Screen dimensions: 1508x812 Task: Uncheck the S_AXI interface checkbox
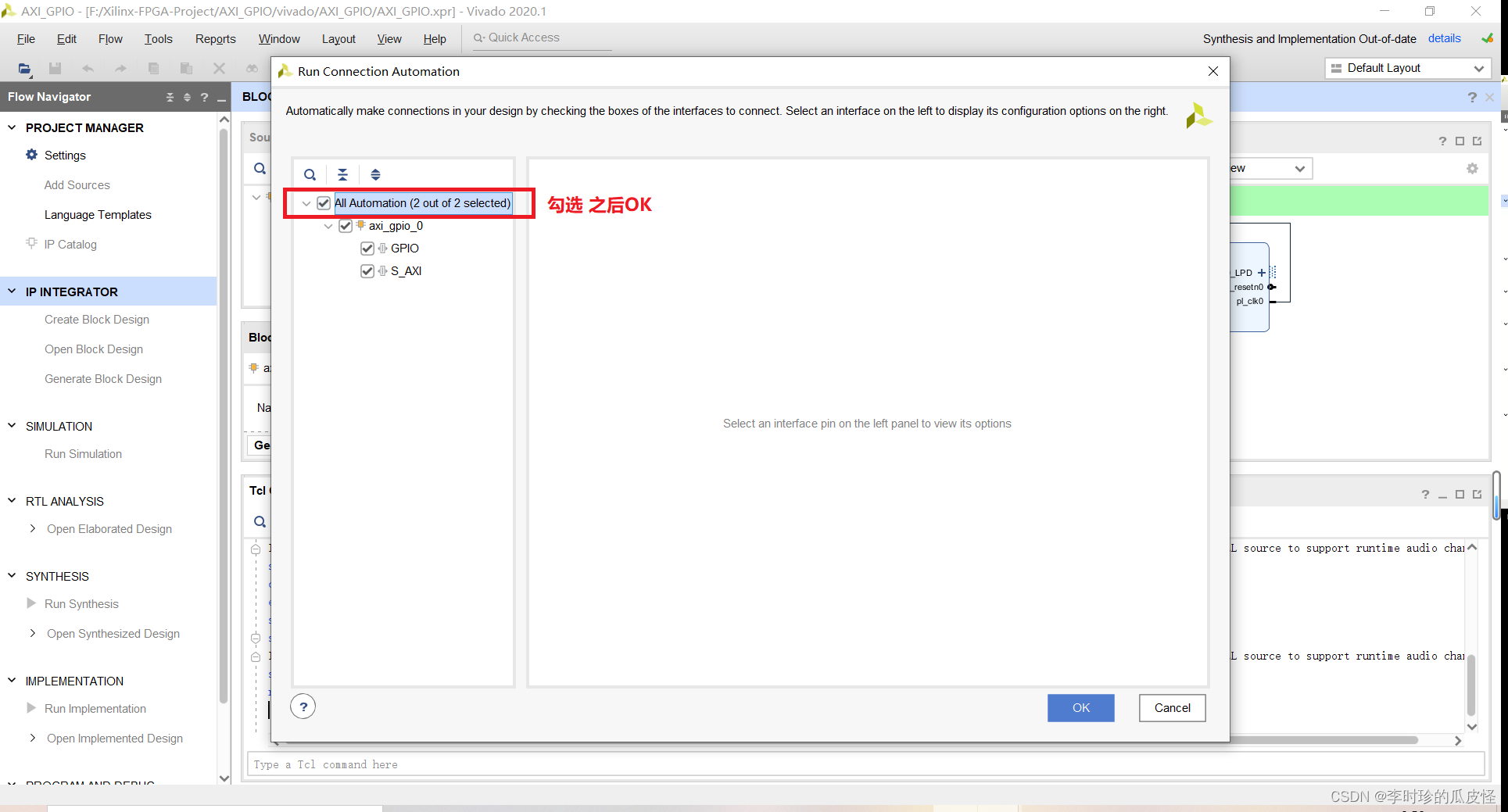[x=367, y=271]
